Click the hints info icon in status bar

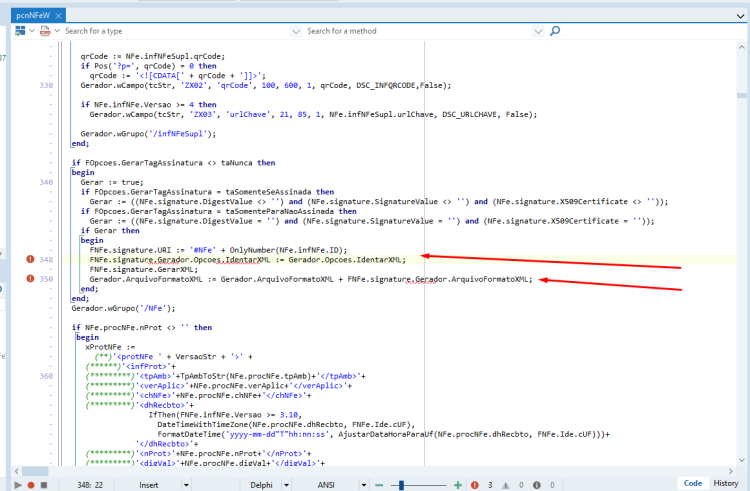pos(537,485)
